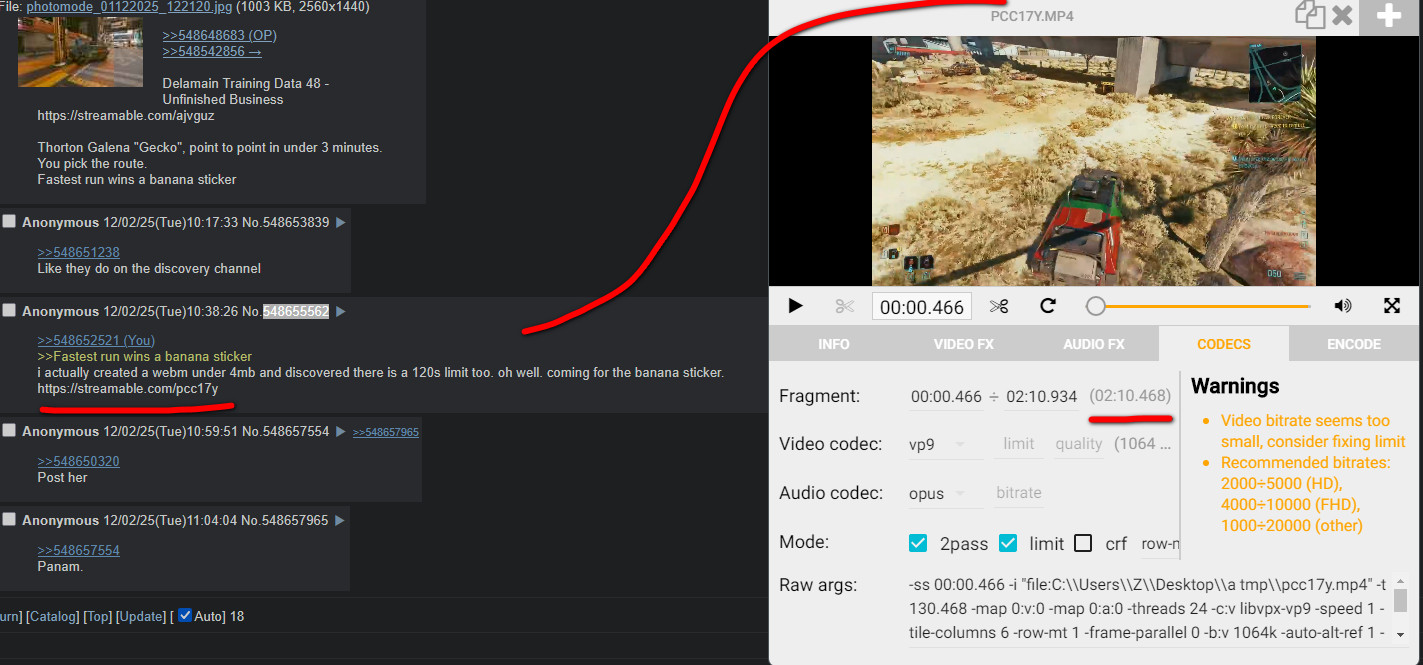The width and height of the screenshot is (1423, 665).
Task: Follow the >>548542856 quote link
Action: [x=212, y=51]
